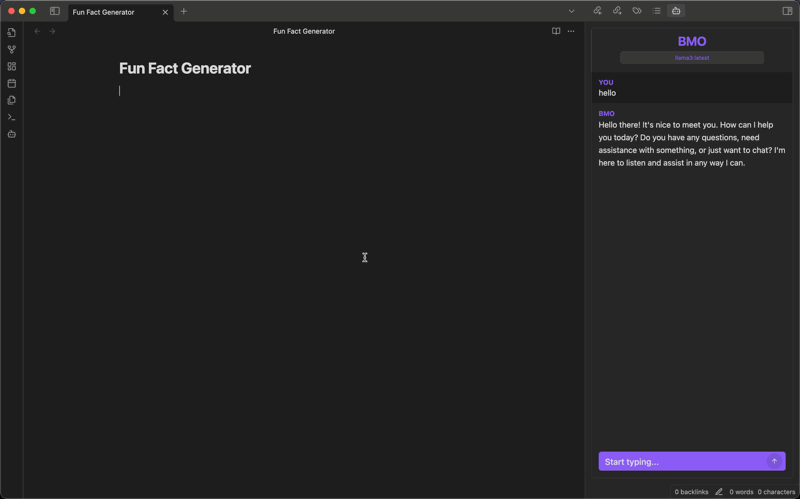Navigate back with the left arrow
The width and height of the screenshot is (800, 499).
[x=37, y=31]
